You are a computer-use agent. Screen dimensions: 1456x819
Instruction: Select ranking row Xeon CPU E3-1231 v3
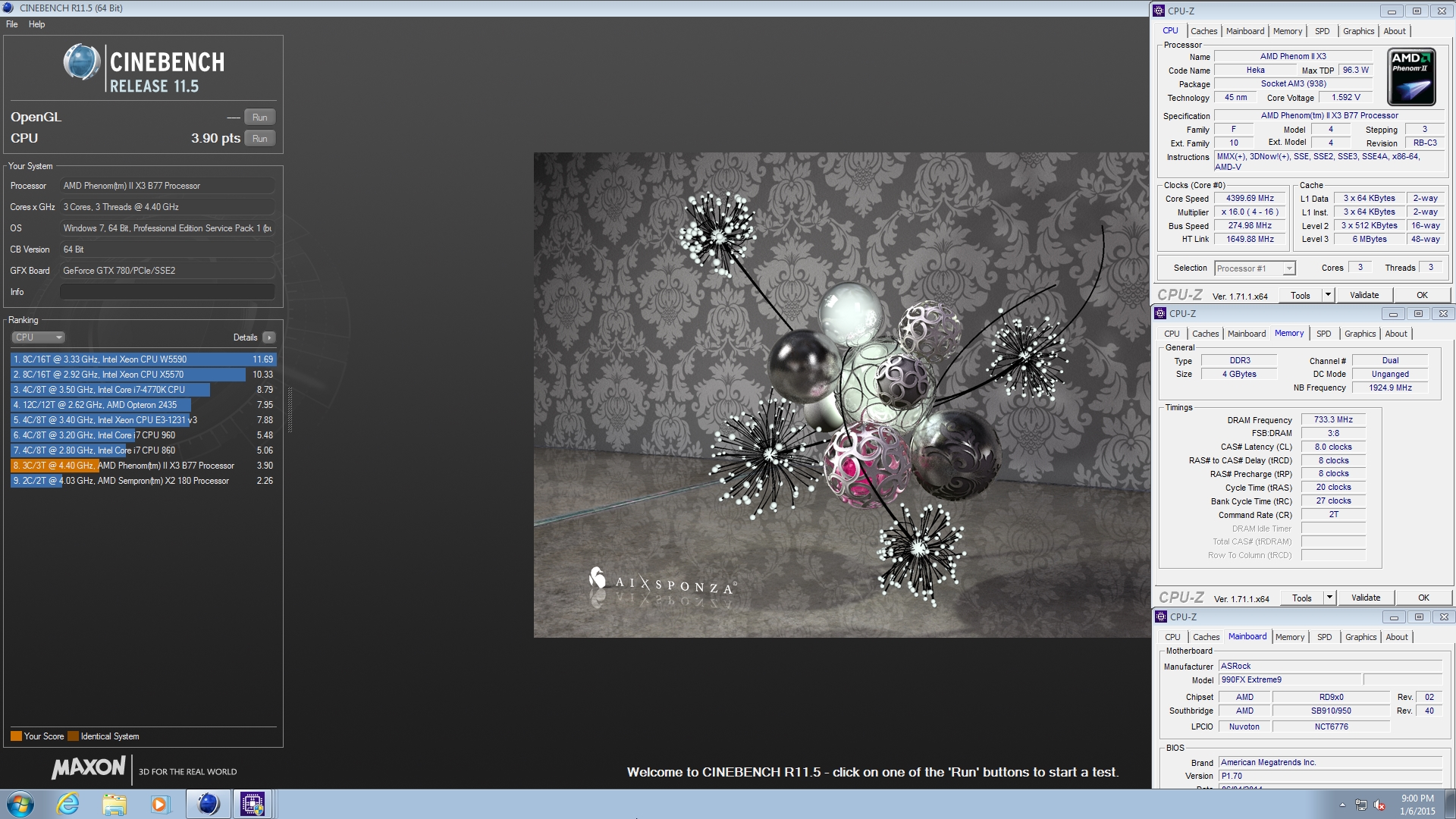pyautogui.click(x=143, y=420)
